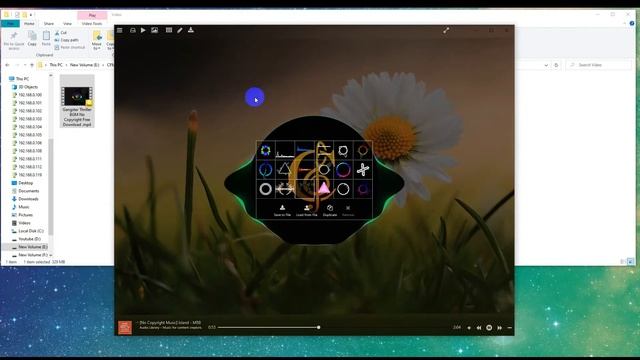Click the pencil edit icon in the toolbar

pyautogui.click(x=180, y=30)
